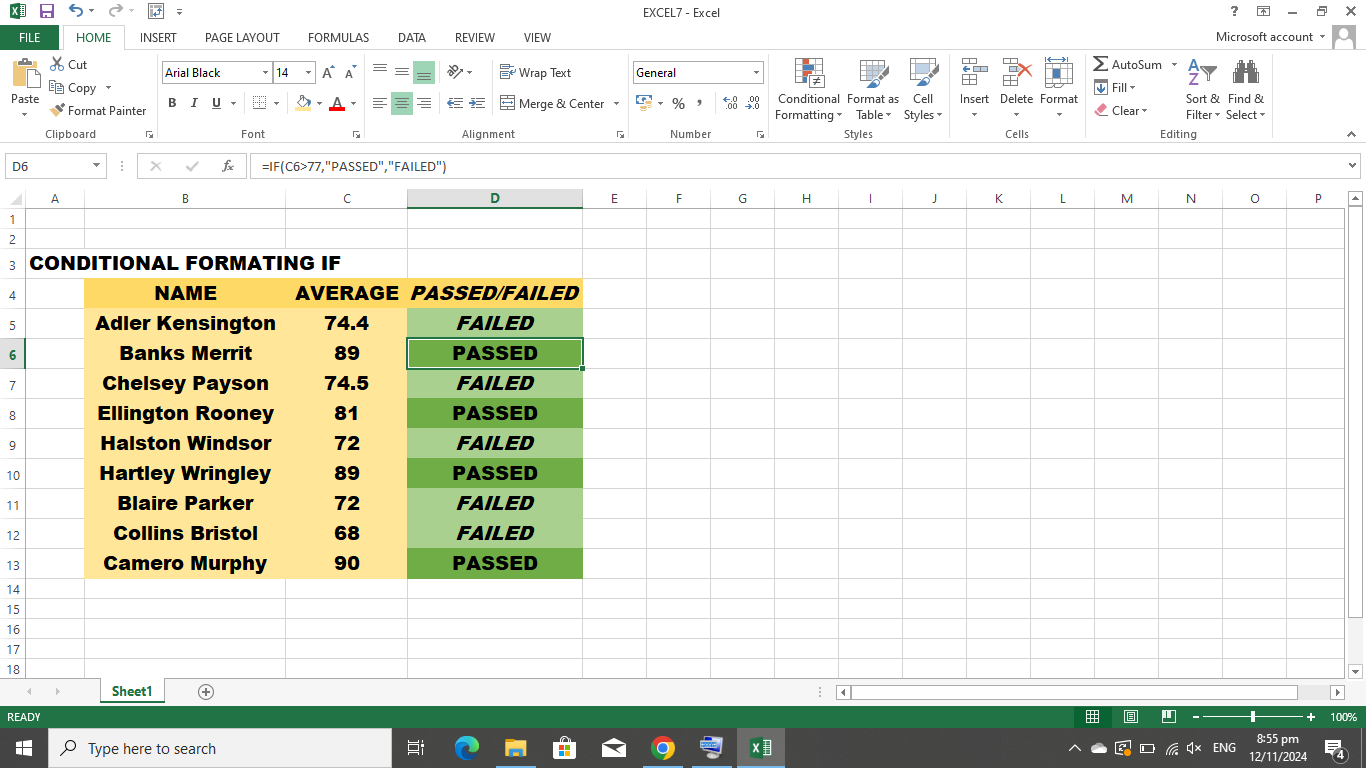Click the AutoSum button
The image size is (1366, 768).
pos(1127,65)
